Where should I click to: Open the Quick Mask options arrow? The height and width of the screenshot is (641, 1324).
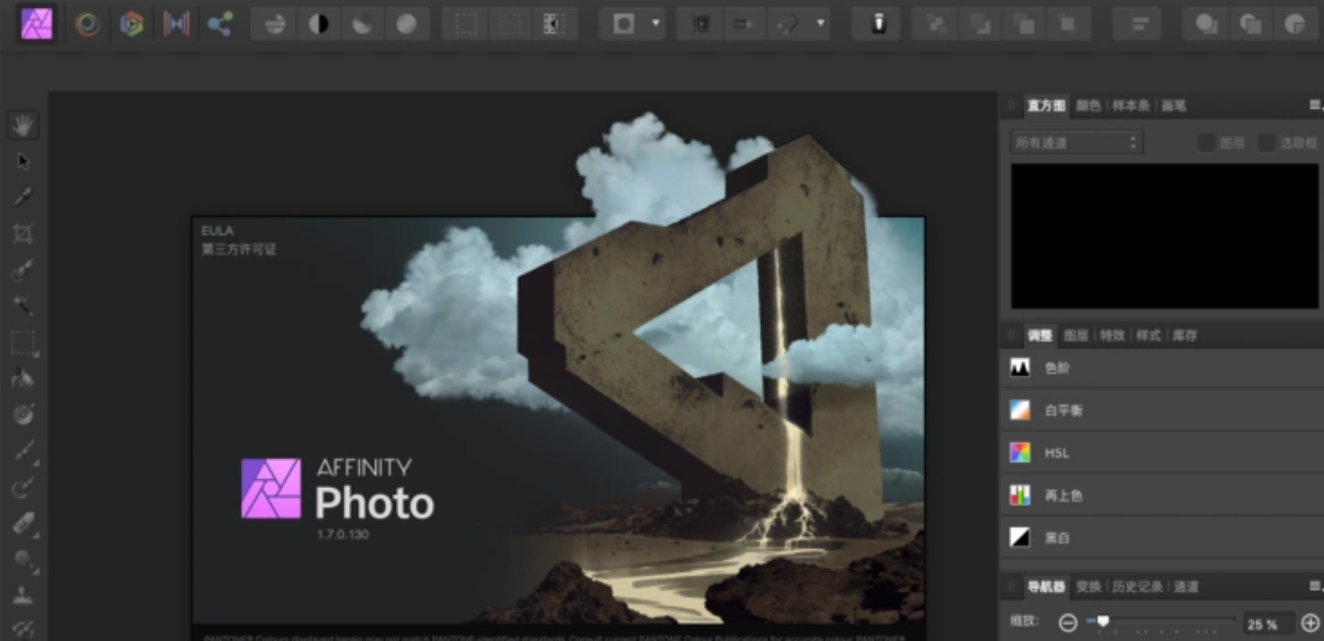tap(655, 24)
